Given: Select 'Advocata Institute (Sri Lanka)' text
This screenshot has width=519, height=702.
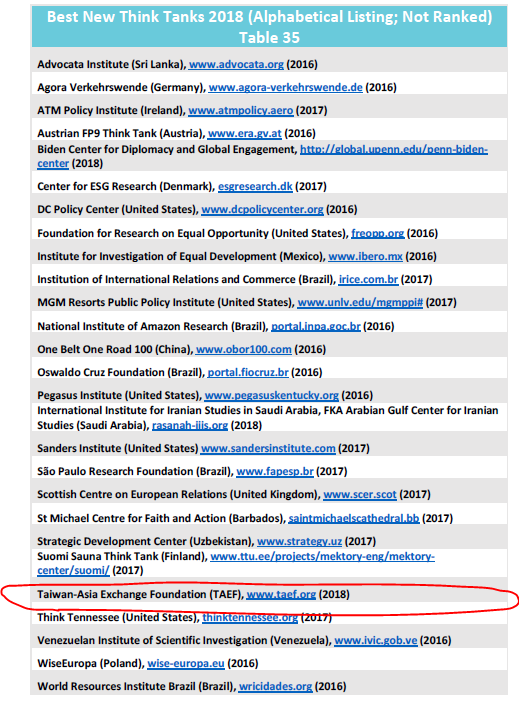Looking at the screenshot, I should click(111, 64).
